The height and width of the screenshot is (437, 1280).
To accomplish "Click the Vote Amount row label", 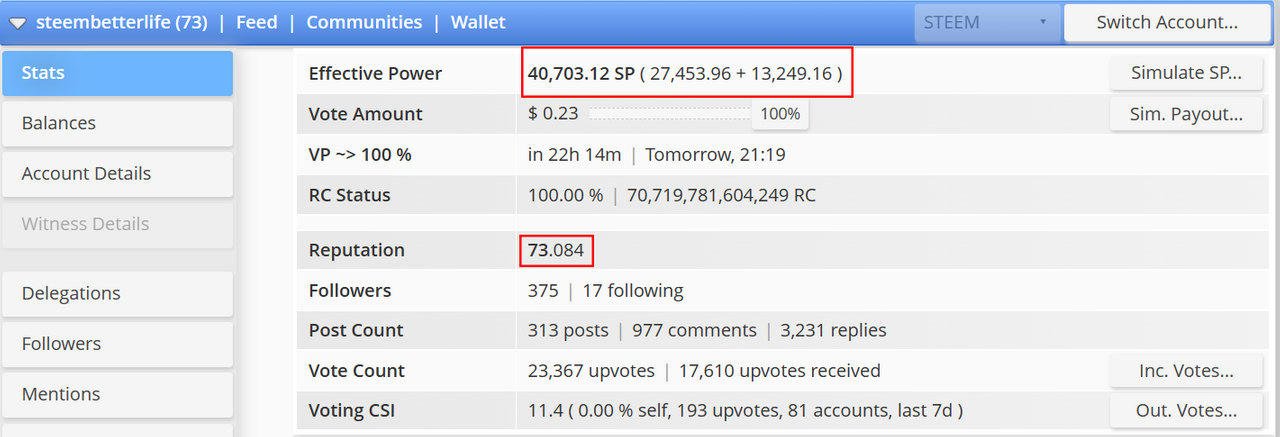I will tap(365, 114).
